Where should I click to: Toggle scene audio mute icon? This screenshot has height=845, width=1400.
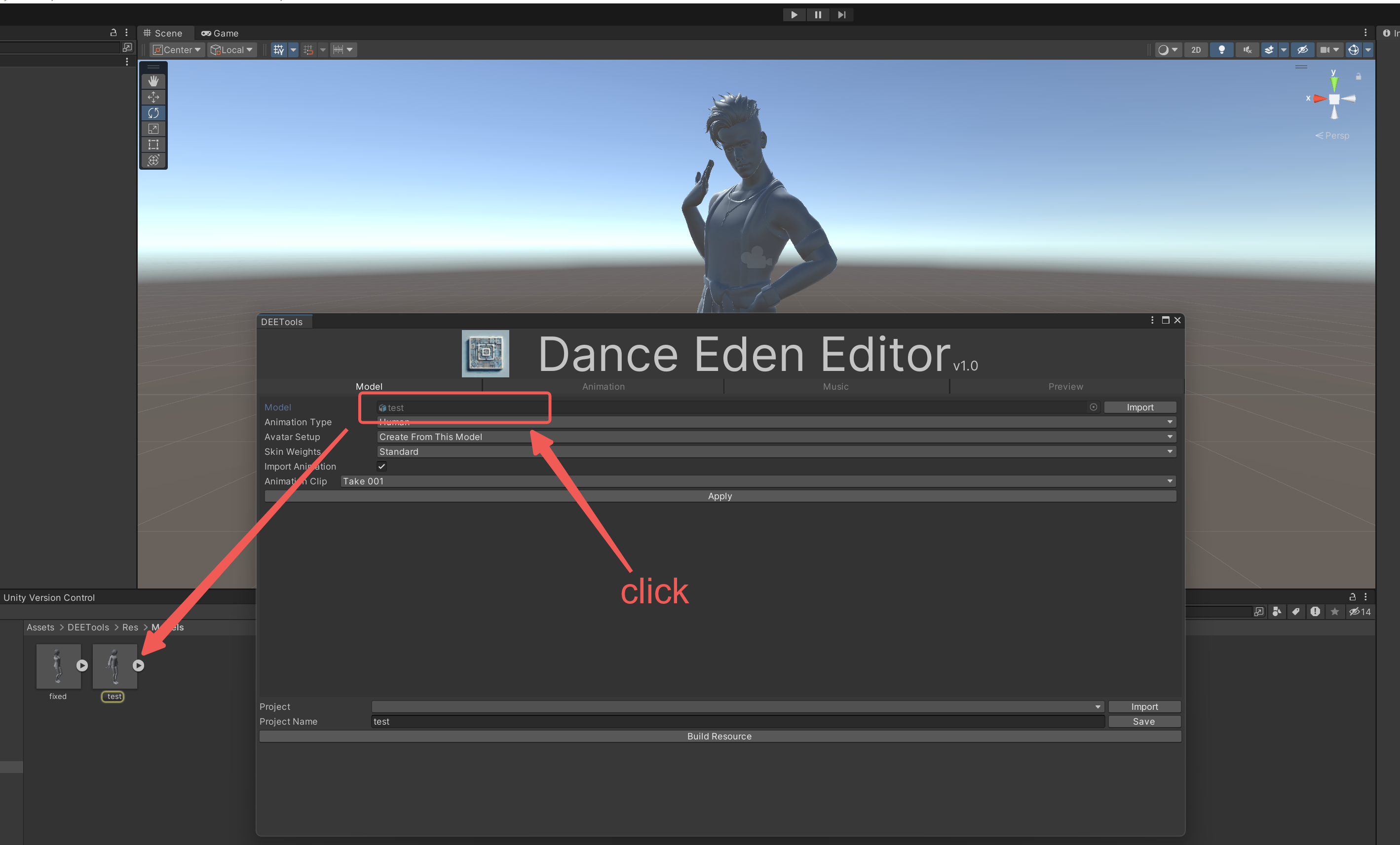tap(1247, 50)
